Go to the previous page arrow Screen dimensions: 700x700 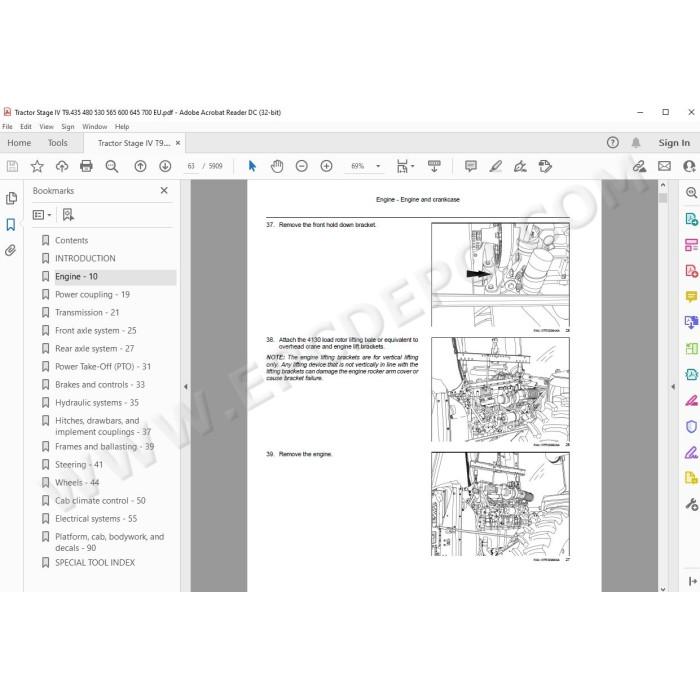click(140, 167)
